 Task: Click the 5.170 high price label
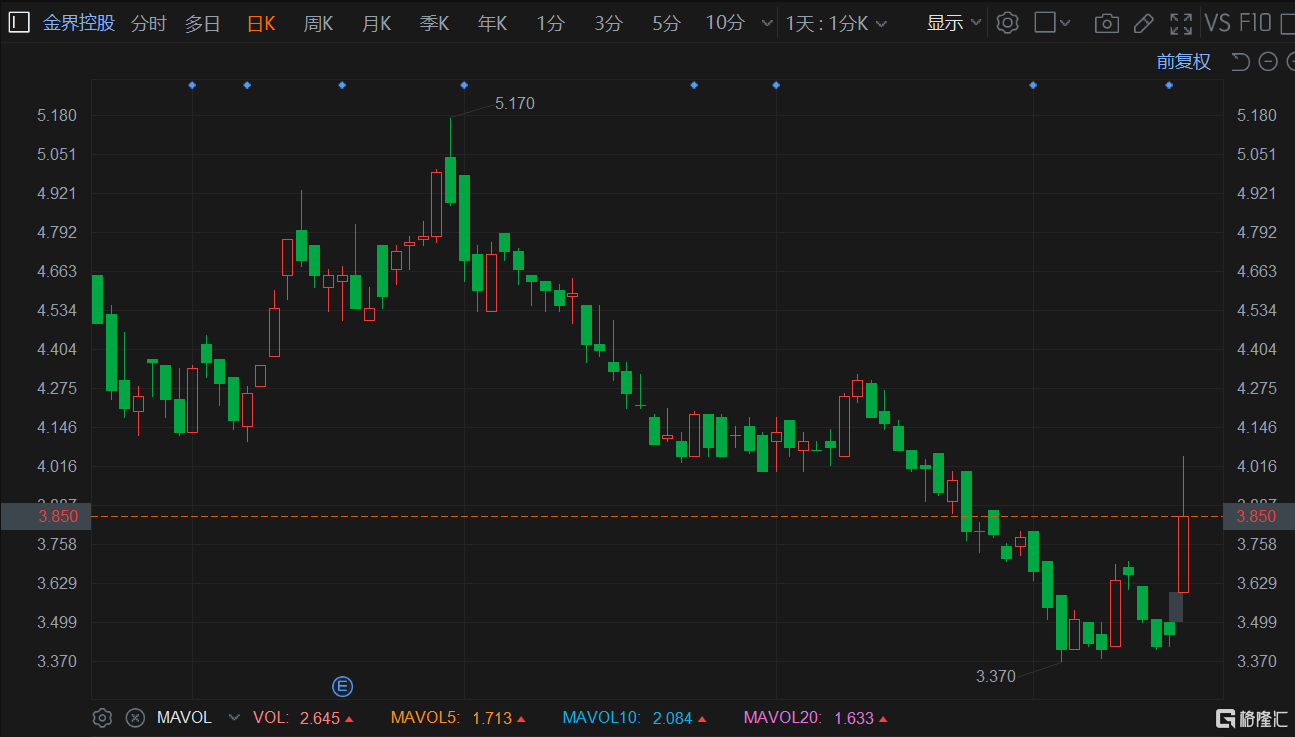point(515,103)
